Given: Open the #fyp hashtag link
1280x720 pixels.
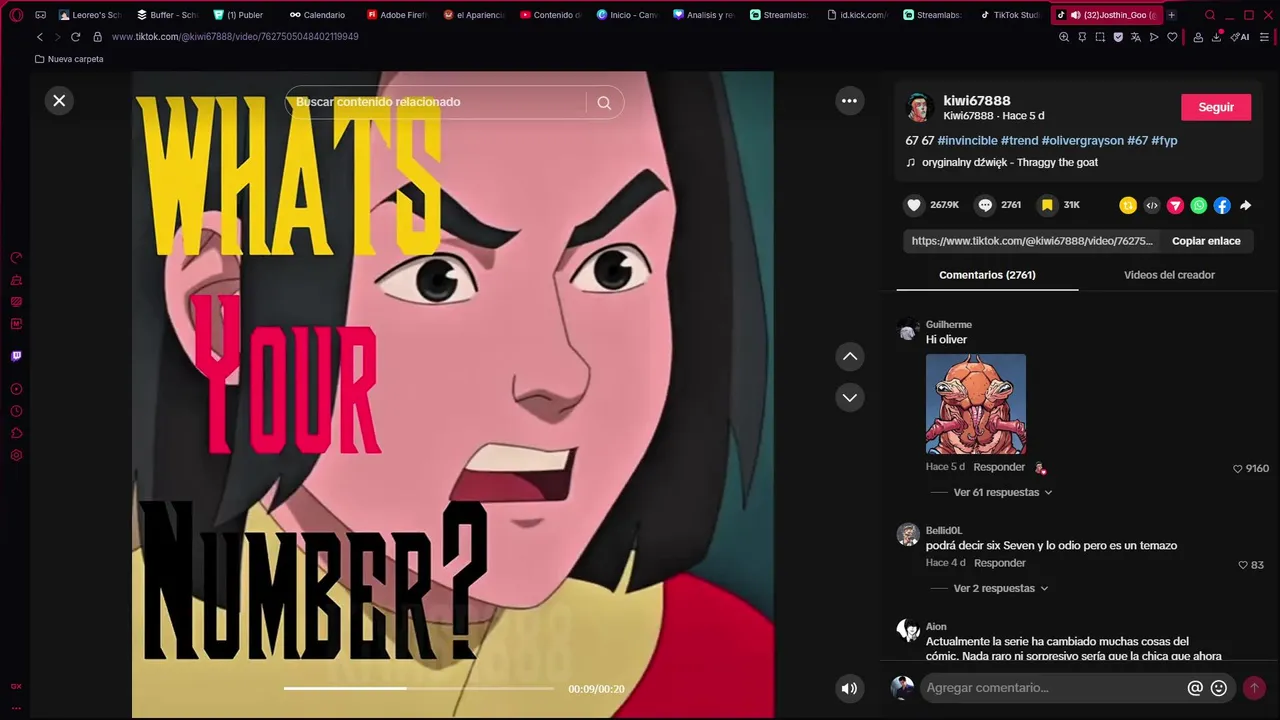Looking at the screenshot, I should point(1164,141).
